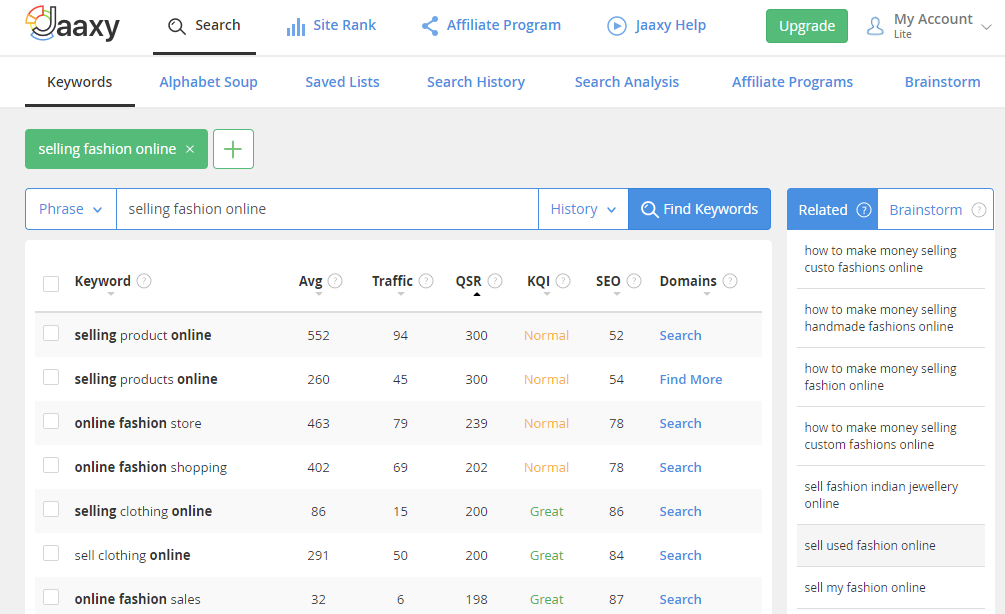1005x614 pixels.
Task: Click Search domains for online fashion shopping
Action: point(681,467)
